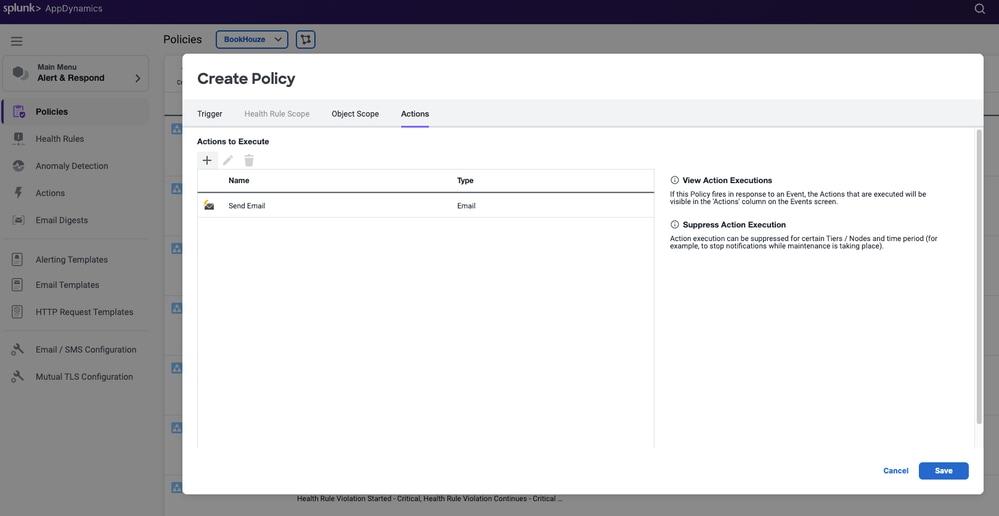Click the Email / SMS Configuration wrench icon
The image size is (999, 516).
click(18, 349)
